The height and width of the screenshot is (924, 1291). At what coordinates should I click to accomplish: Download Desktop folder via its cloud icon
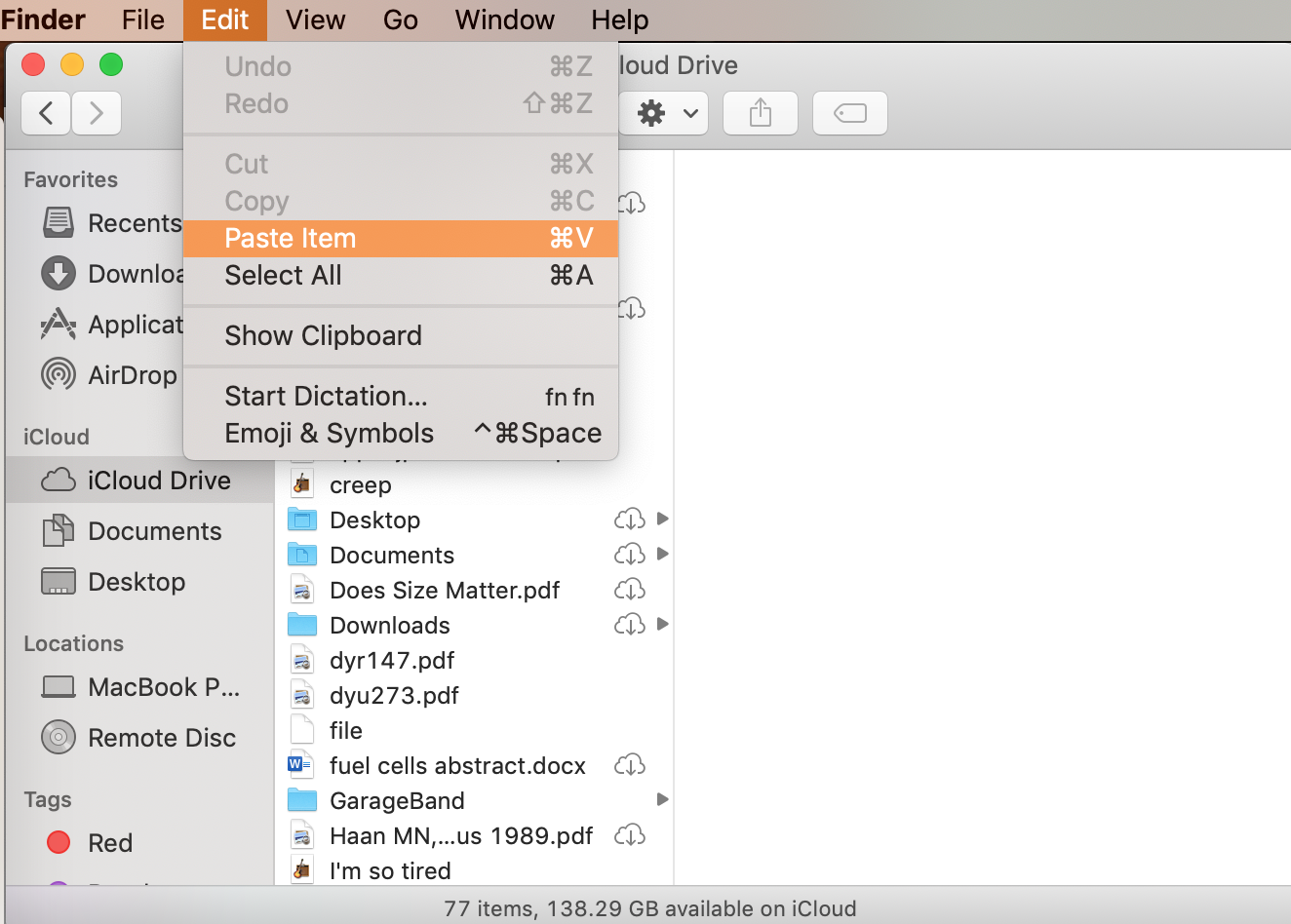(x=630, y=519)
